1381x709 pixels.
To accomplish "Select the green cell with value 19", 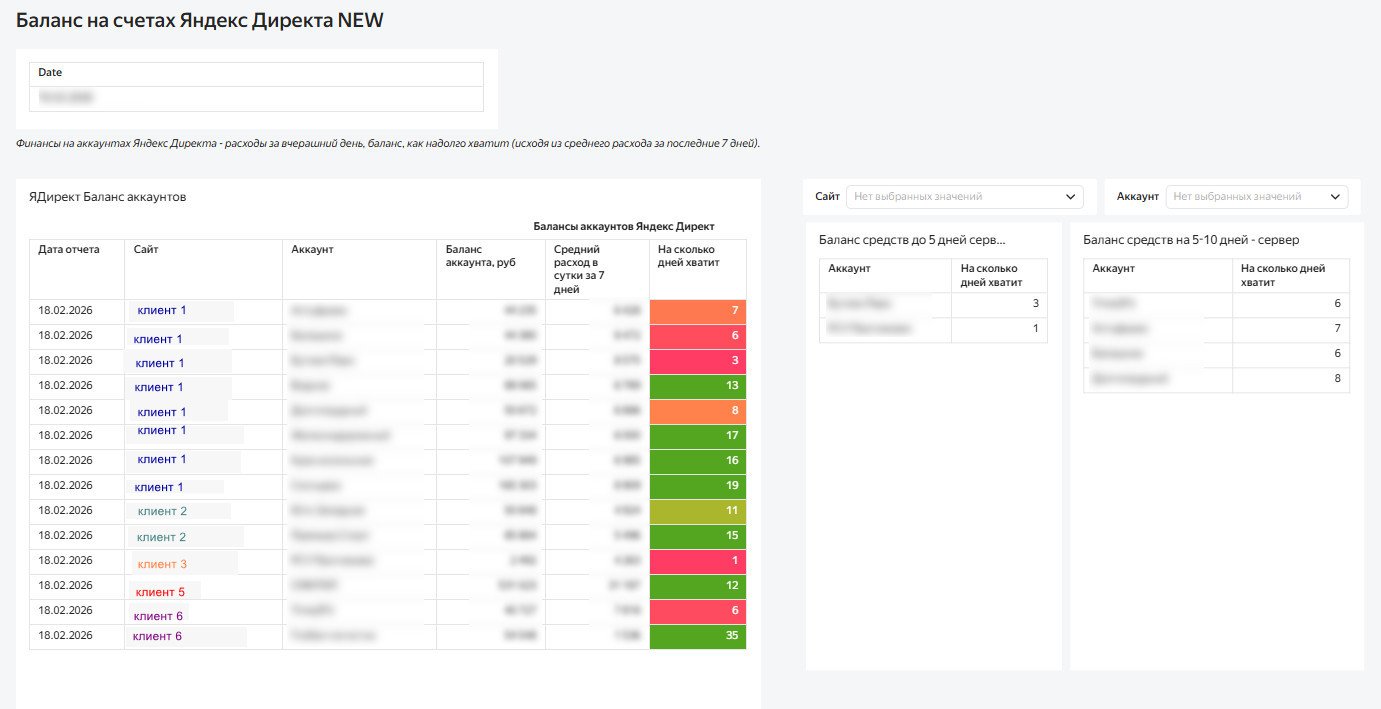I will [698, 487].
